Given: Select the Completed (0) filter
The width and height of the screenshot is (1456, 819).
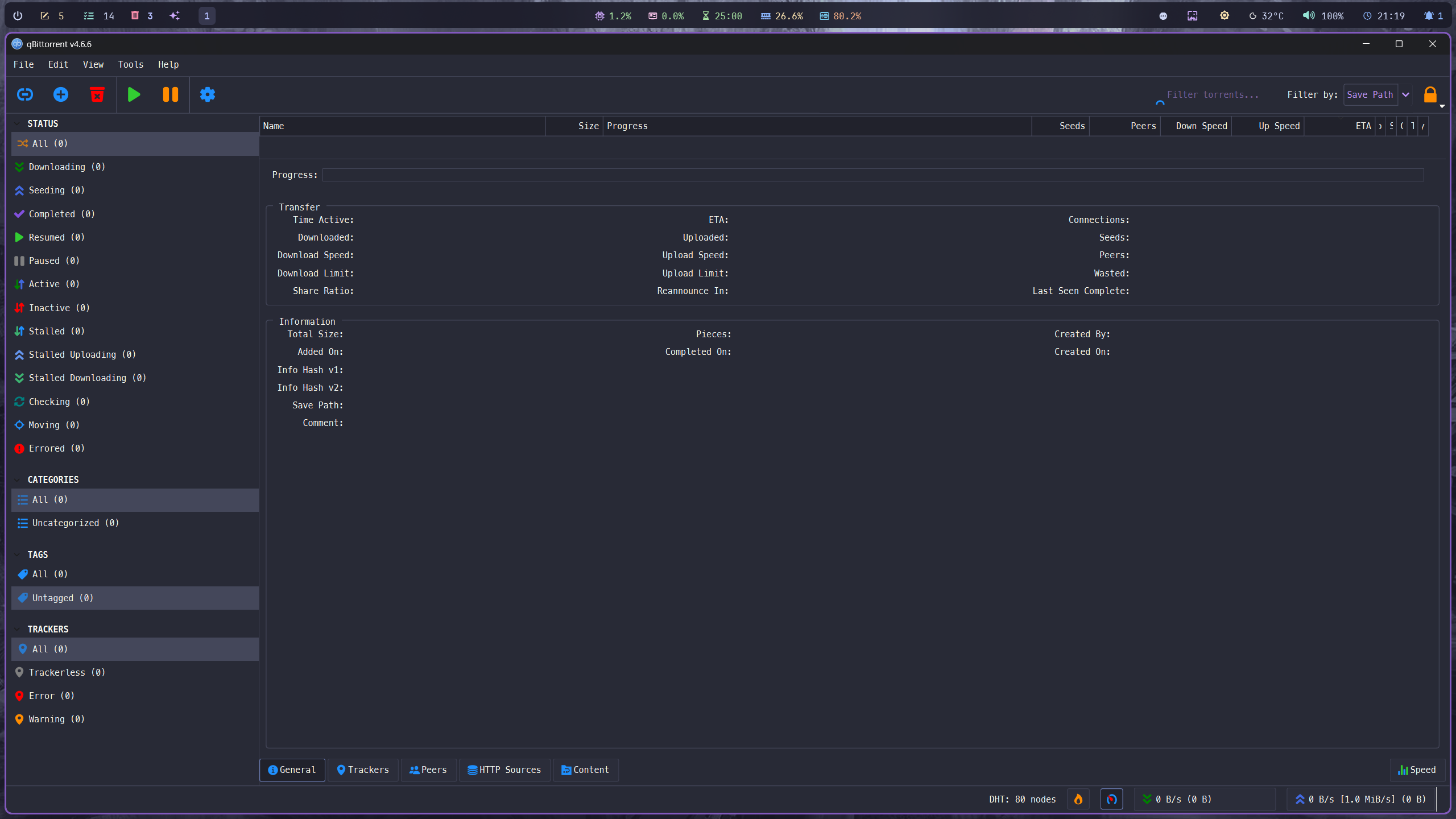Looking at the screenshot, I should 135,214.
